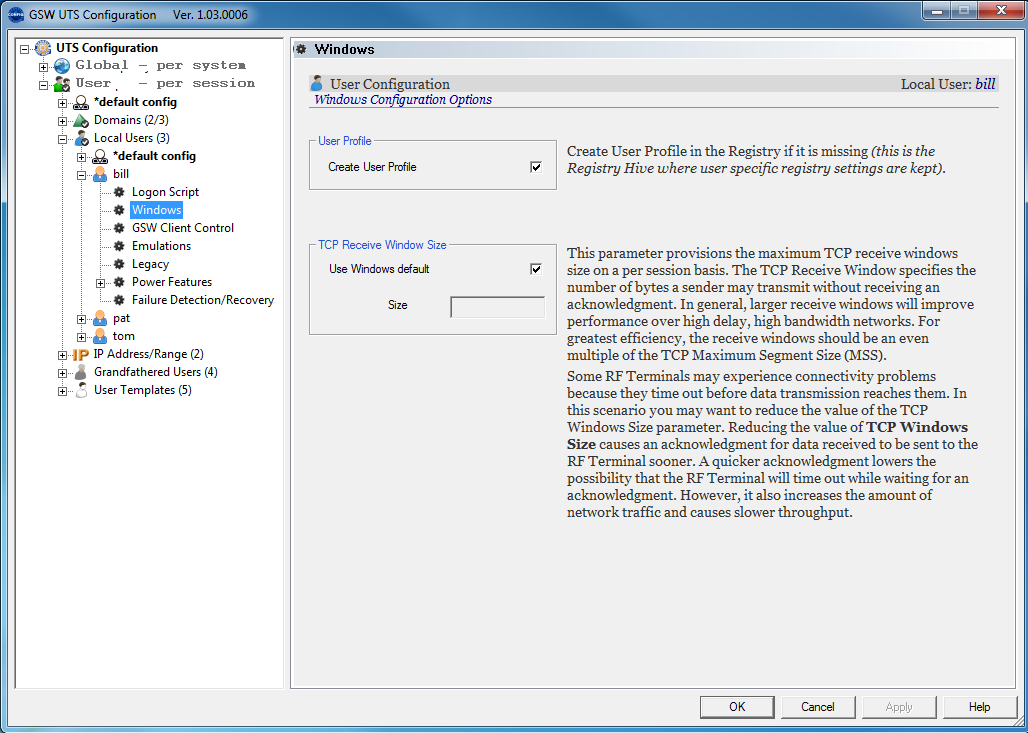Screen dimensions: 1028x733
Task: Click the Grandfathered Users gray person icon
Action: (81, 372)
